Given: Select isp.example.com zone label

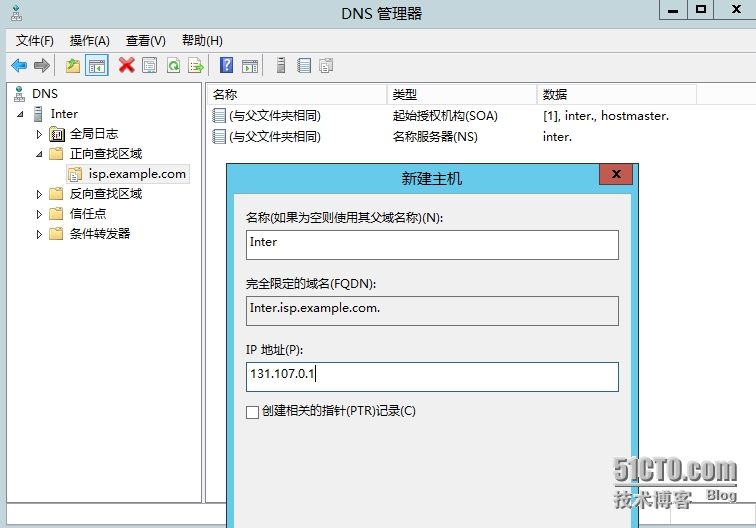Looking at the screenshot, I should pos(137,174).
